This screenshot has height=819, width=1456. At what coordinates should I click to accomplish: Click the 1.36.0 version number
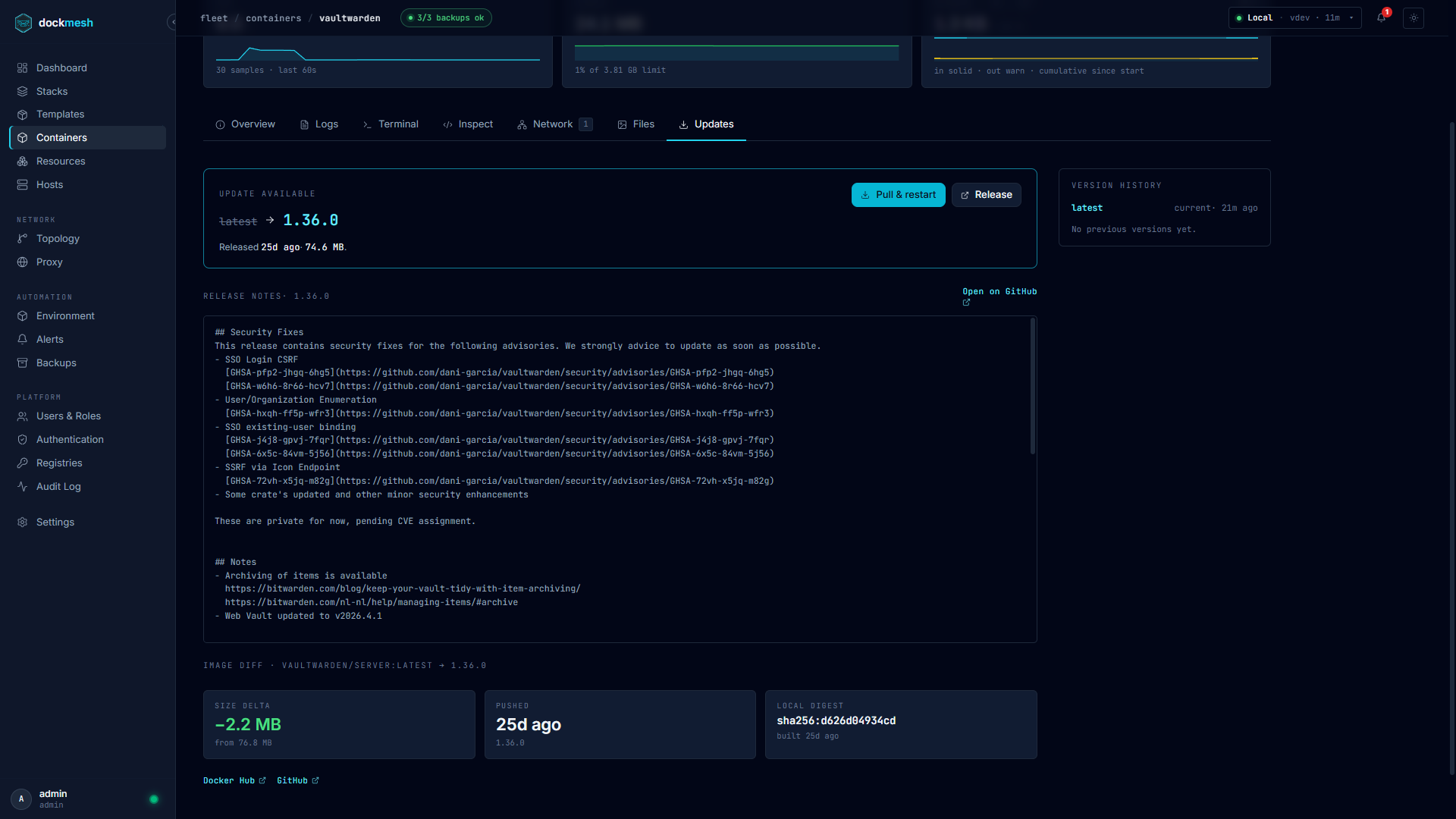pyautogui.click(x=311, y=220)
